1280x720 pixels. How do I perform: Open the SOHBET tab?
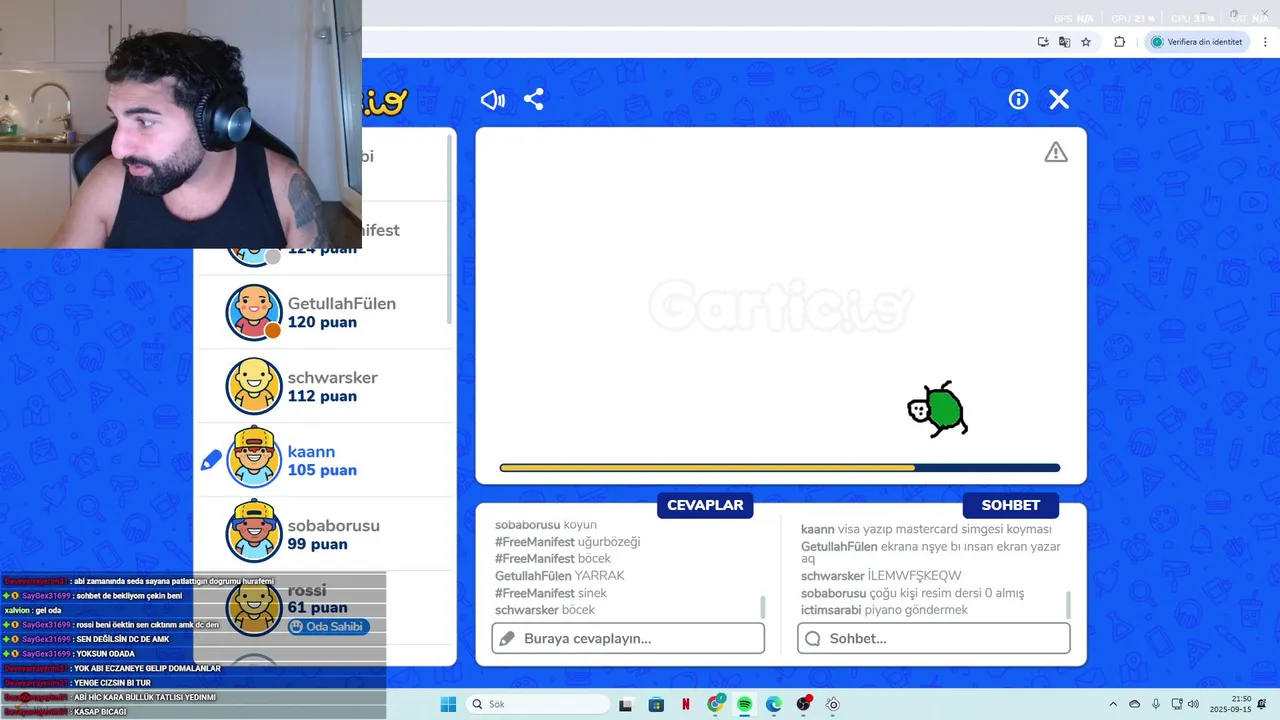coord(1011,505)
